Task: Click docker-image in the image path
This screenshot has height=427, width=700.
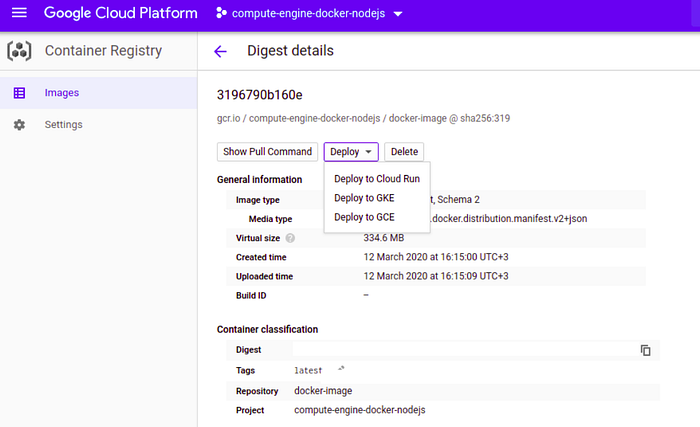Action: (x=417, y=118)
